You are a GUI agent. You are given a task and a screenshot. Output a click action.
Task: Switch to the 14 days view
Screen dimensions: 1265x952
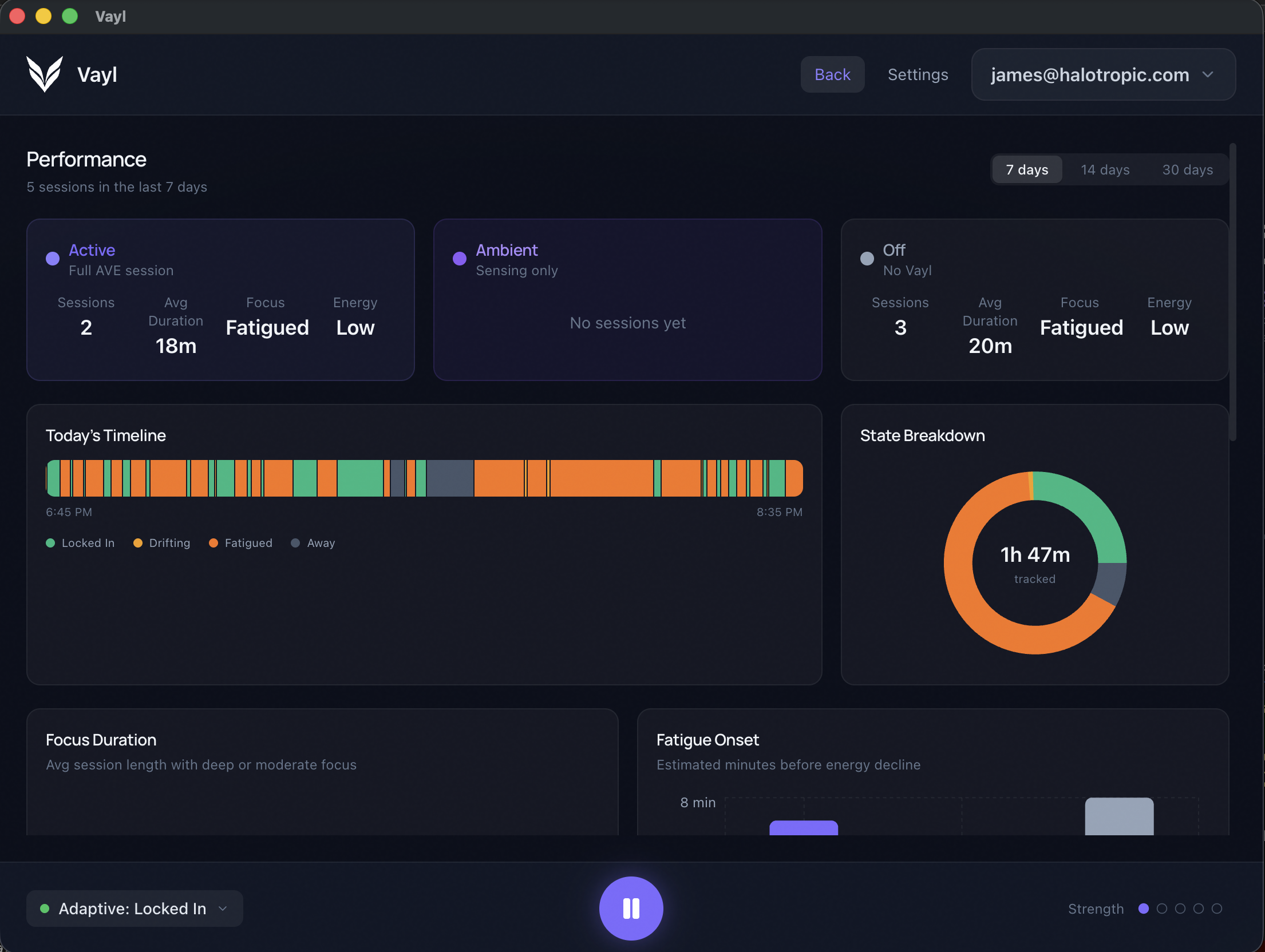(1105, 169)
